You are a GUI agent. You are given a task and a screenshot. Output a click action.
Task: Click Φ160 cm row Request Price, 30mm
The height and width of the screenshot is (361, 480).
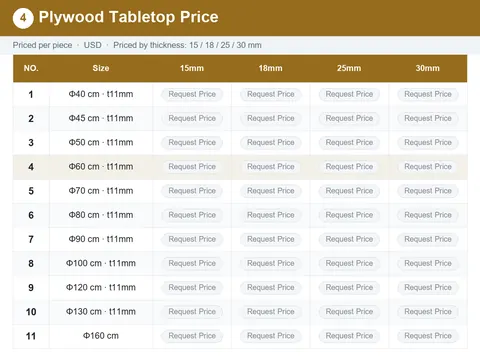(428, 336)
